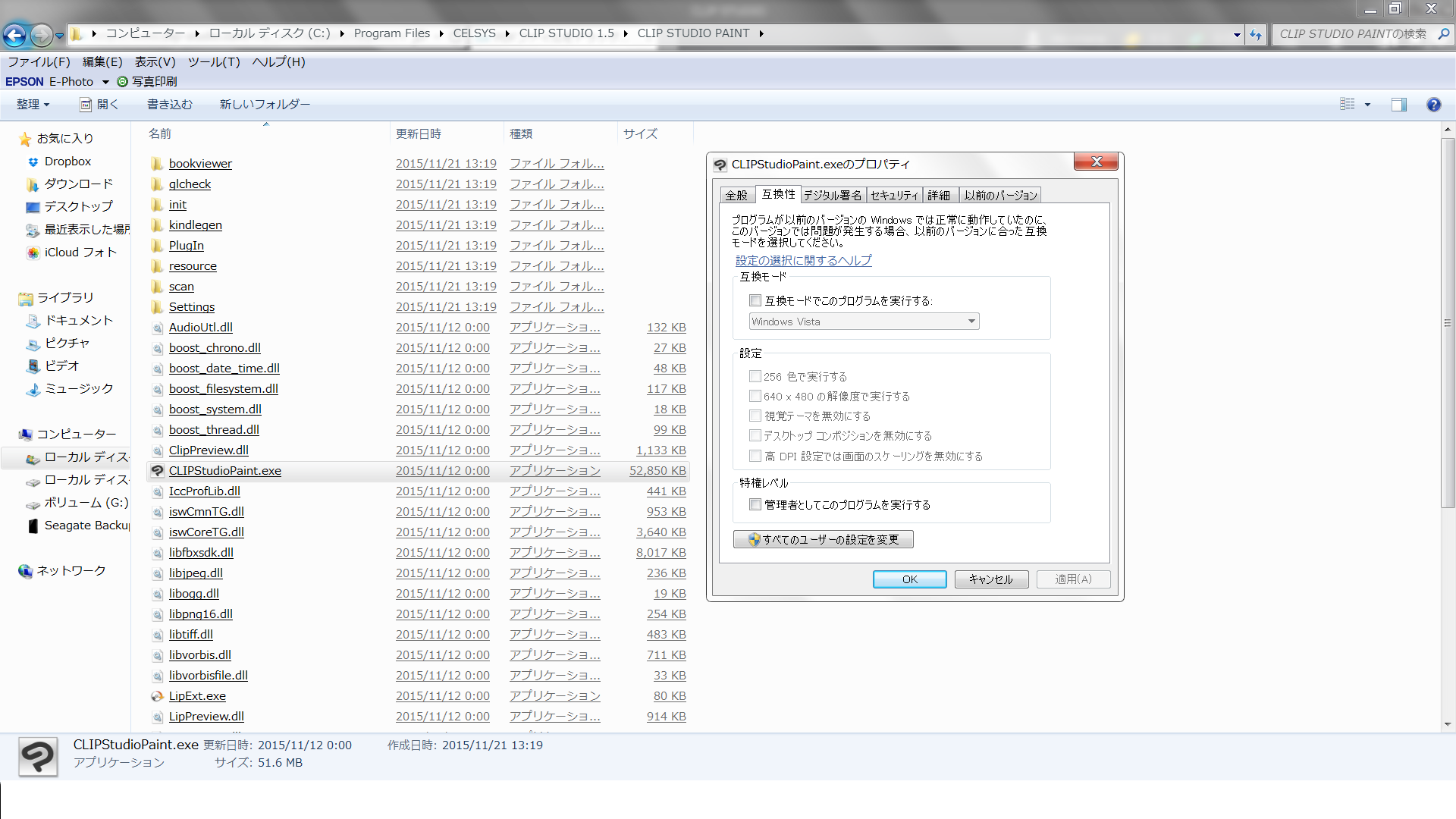
Task: Toggle 視覚テーマを無効にする checkbox
Action: 755,416
